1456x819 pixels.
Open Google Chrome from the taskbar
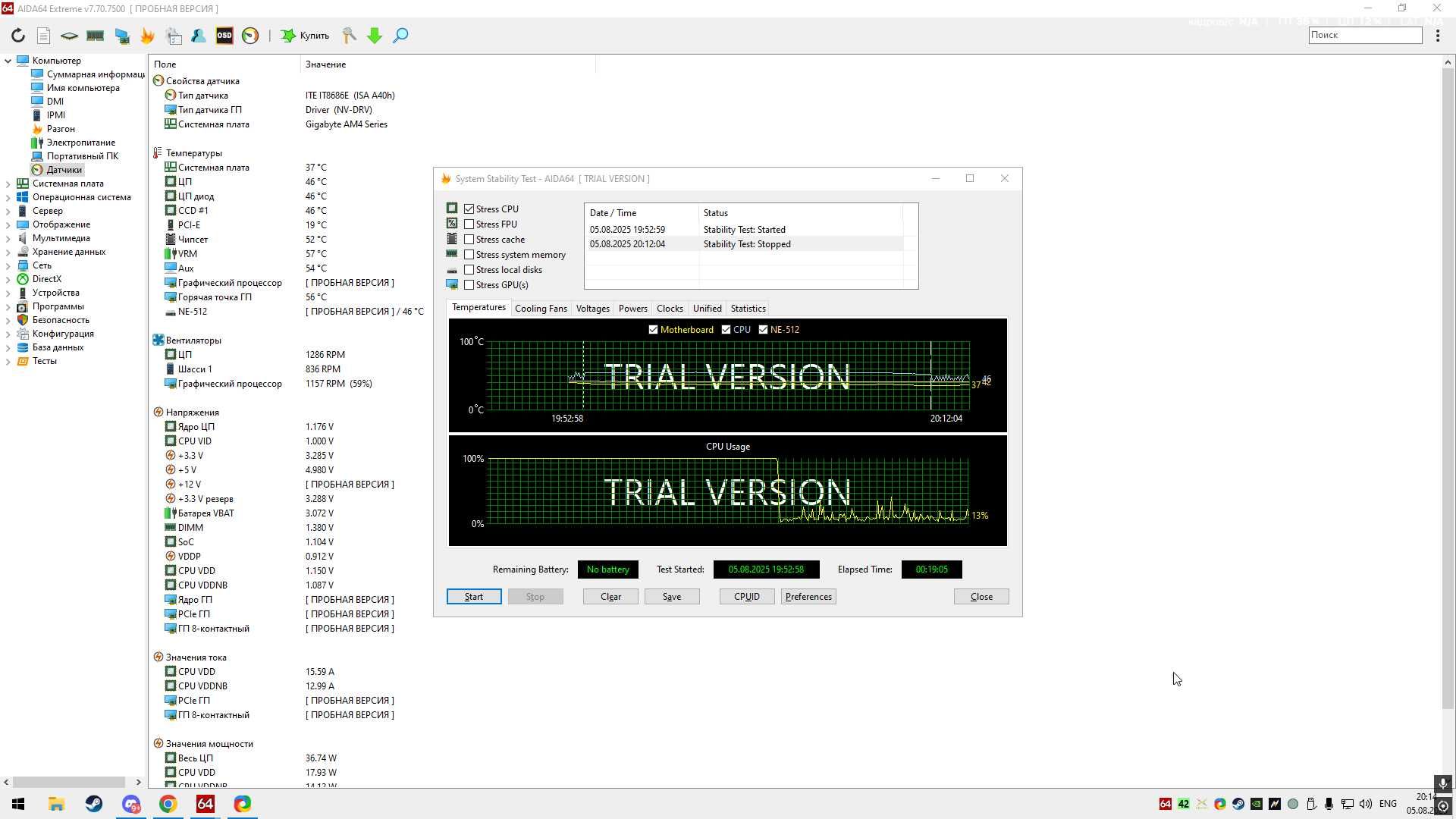pyautogui.click(x=168, y=804)
